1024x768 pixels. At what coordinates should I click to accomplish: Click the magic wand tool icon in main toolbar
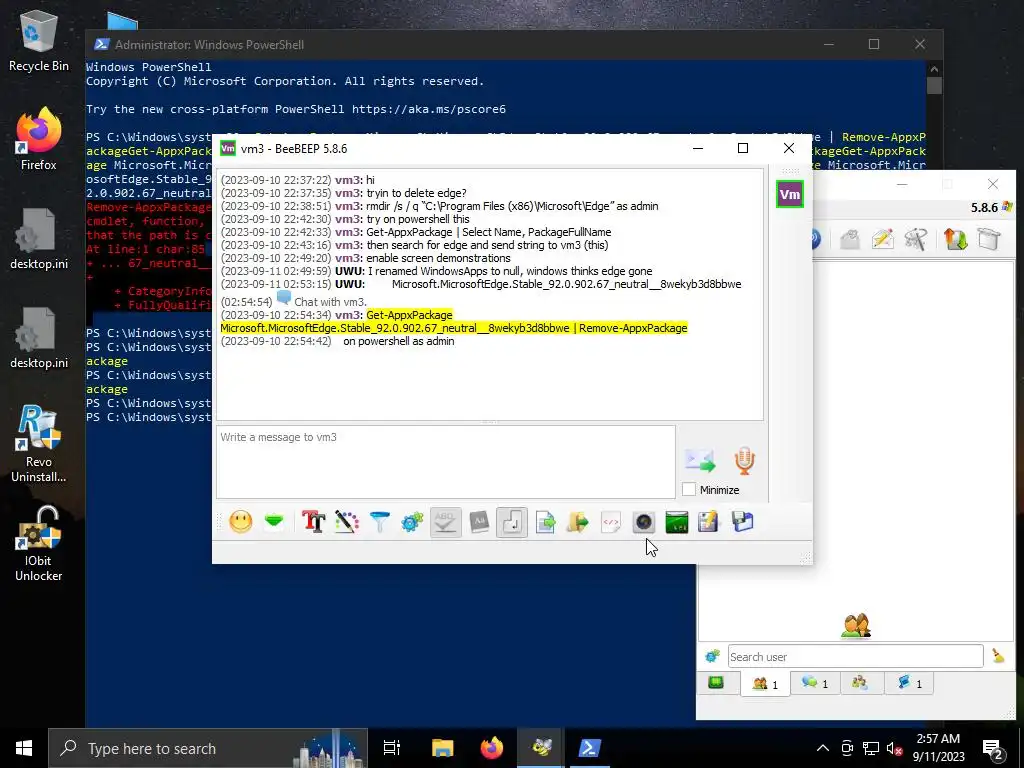[916, 239]
